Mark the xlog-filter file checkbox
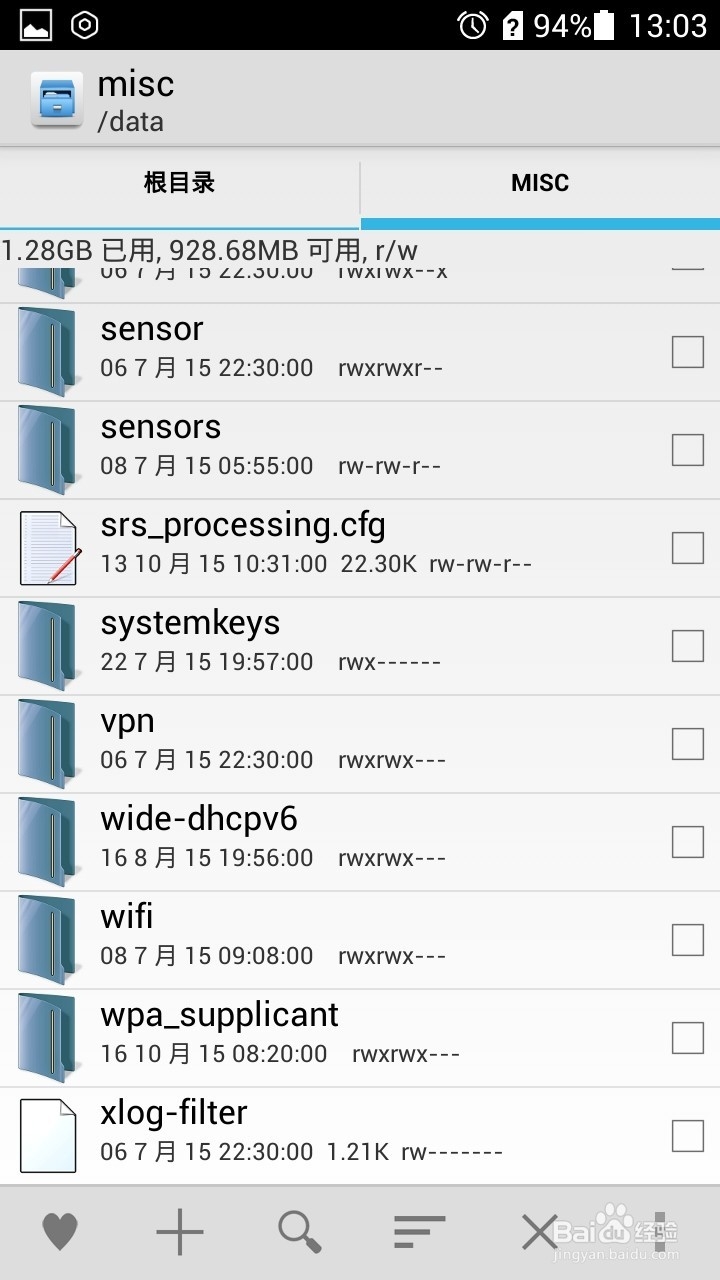 [x=687, y=1136]
